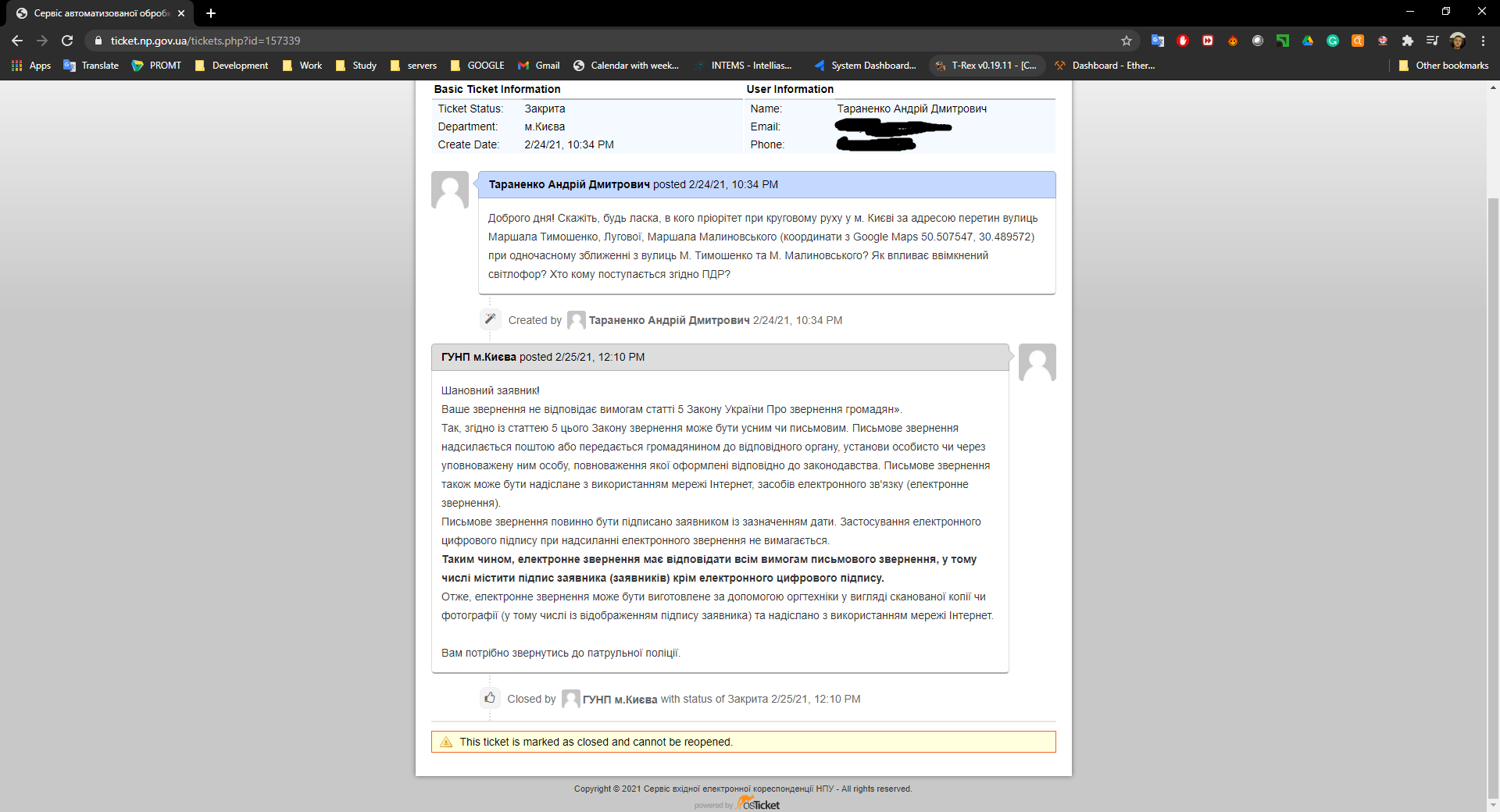Open the media control music icon
This screenshot has width=1500, height=812.
[x=1432, y=41]
